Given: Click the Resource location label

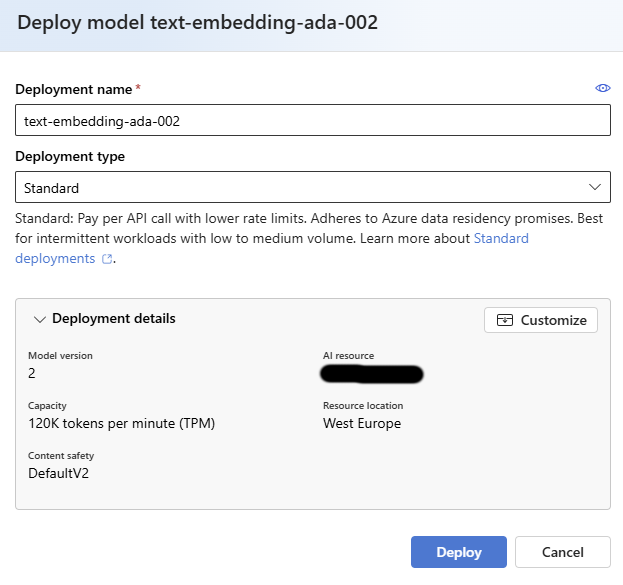Looking at the screenshot, I should point(363,406).
